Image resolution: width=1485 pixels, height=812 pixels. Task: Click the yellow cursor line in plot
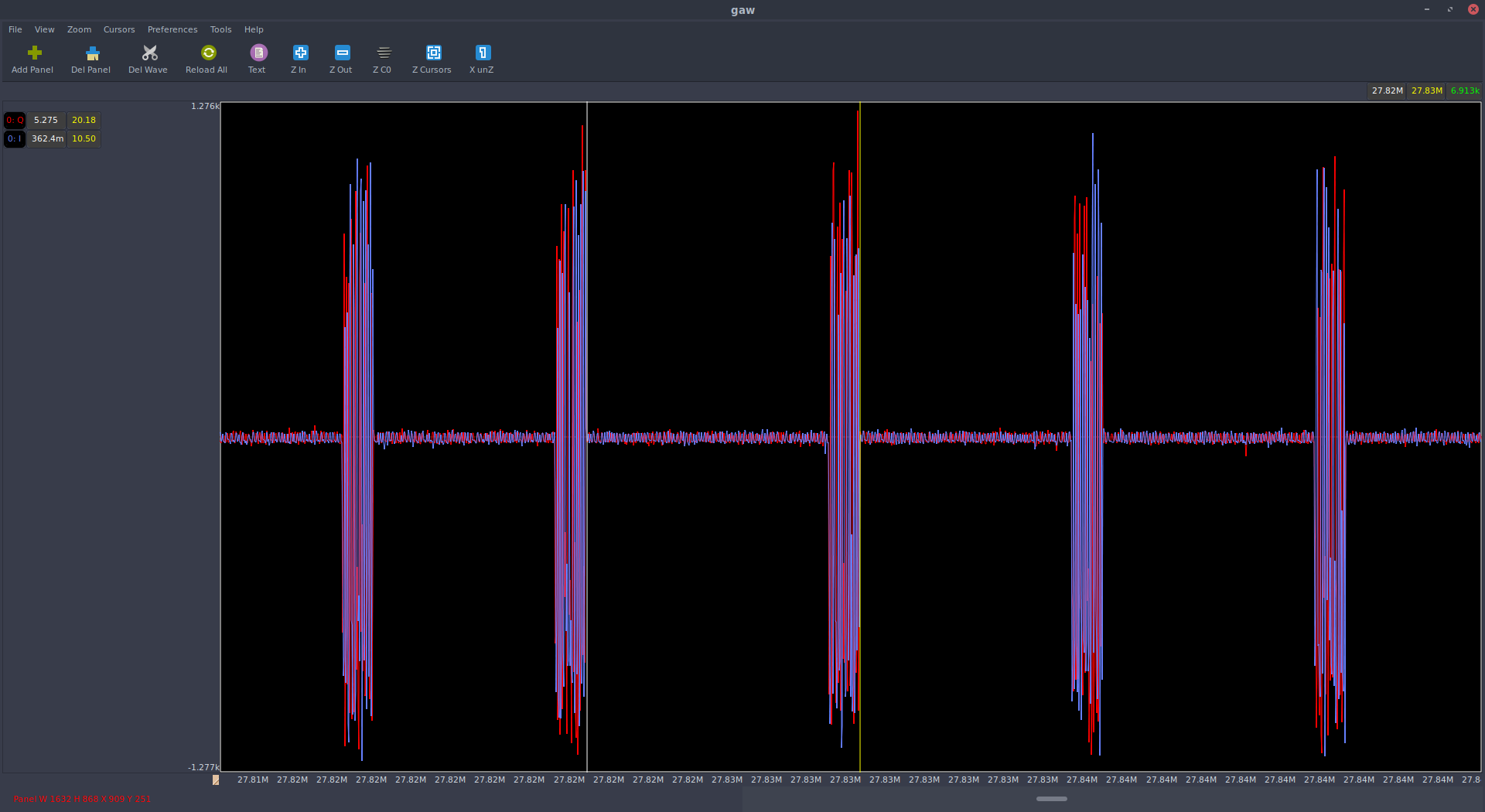coord(860,437)
